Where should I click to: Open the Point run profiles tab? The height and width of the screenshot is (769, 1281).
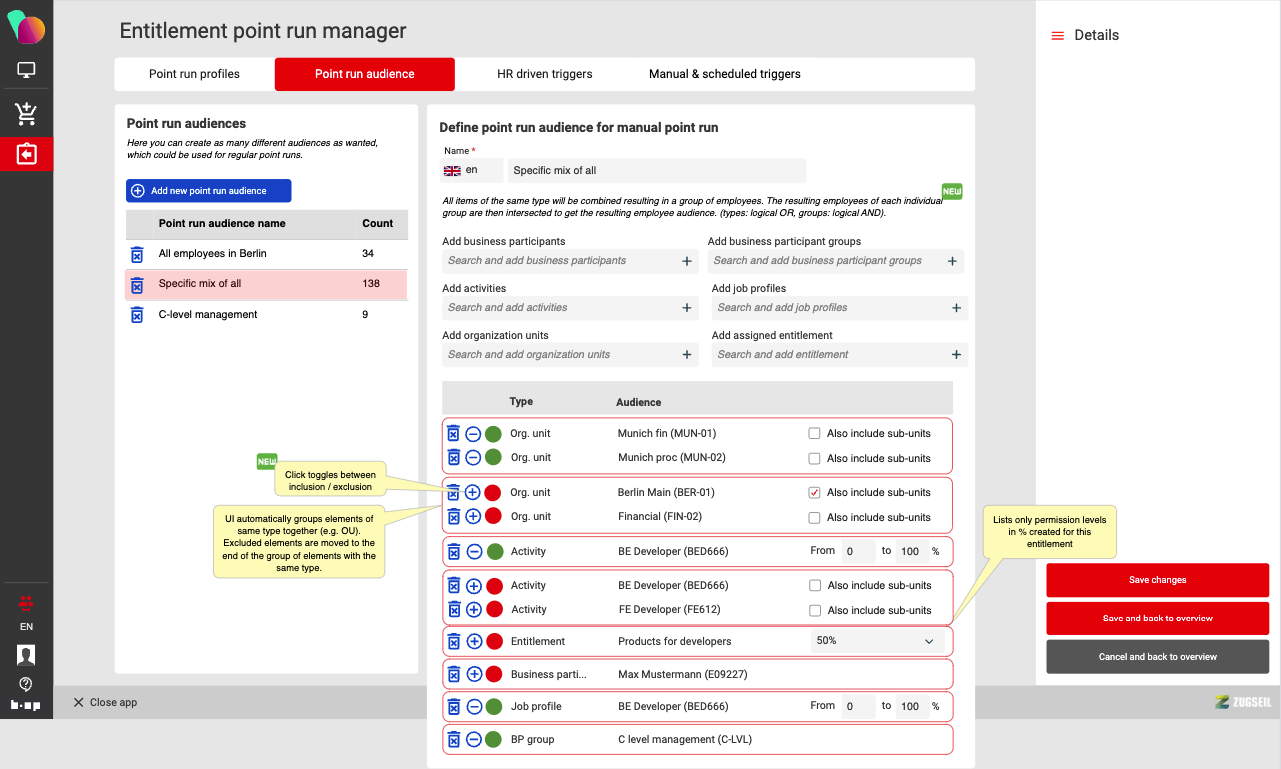tap(194, 74)
